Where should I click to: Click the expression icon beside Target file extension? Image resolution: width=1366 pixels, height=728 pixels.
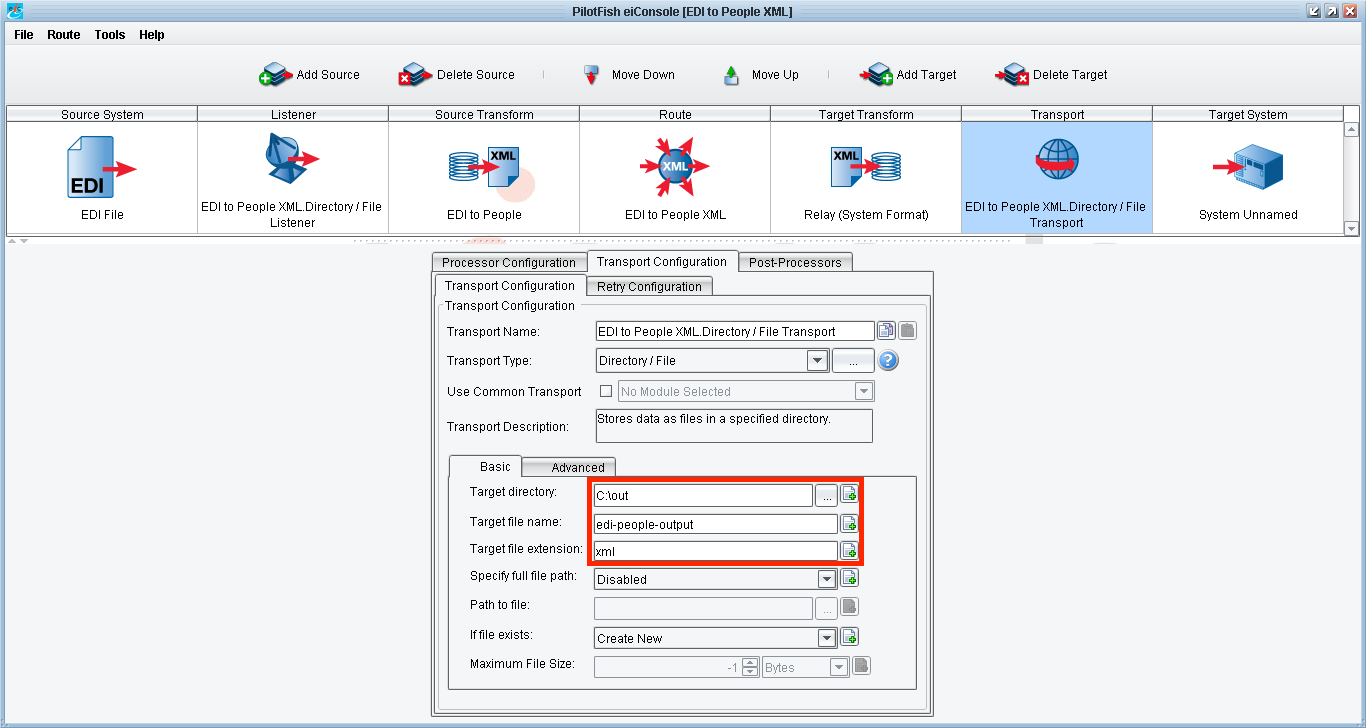click(849, 550)
